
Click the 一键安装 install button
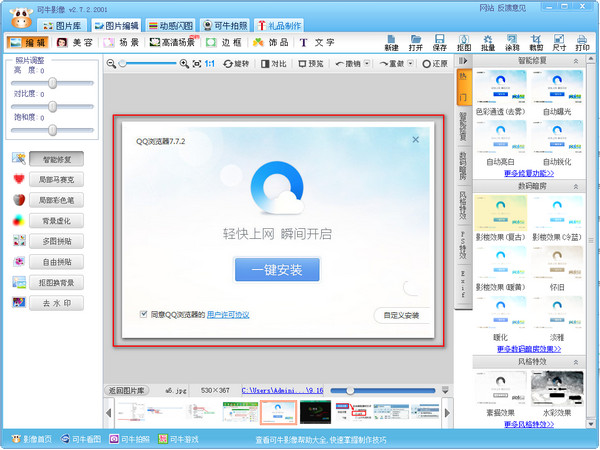click(277, 269)
